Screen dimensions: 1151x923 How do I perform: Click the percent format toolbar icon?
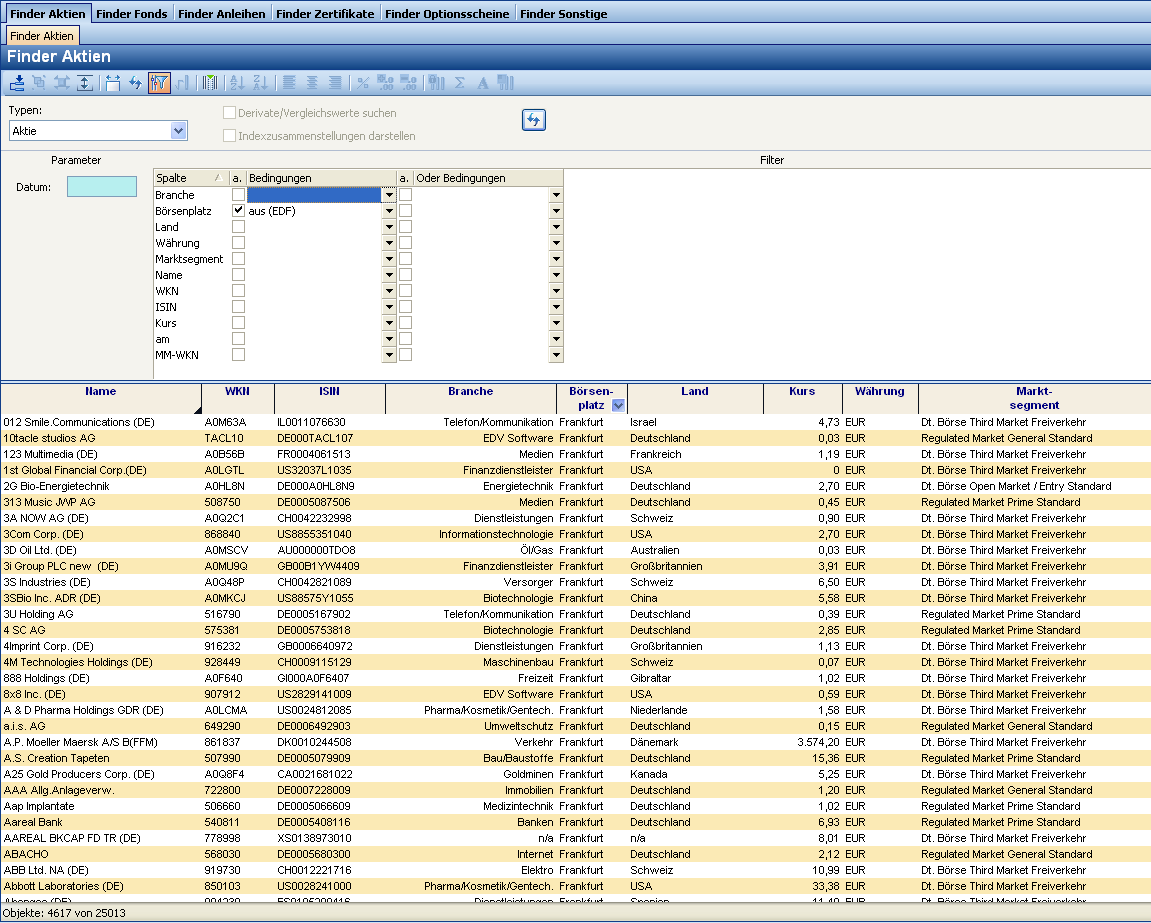(363, 83)
